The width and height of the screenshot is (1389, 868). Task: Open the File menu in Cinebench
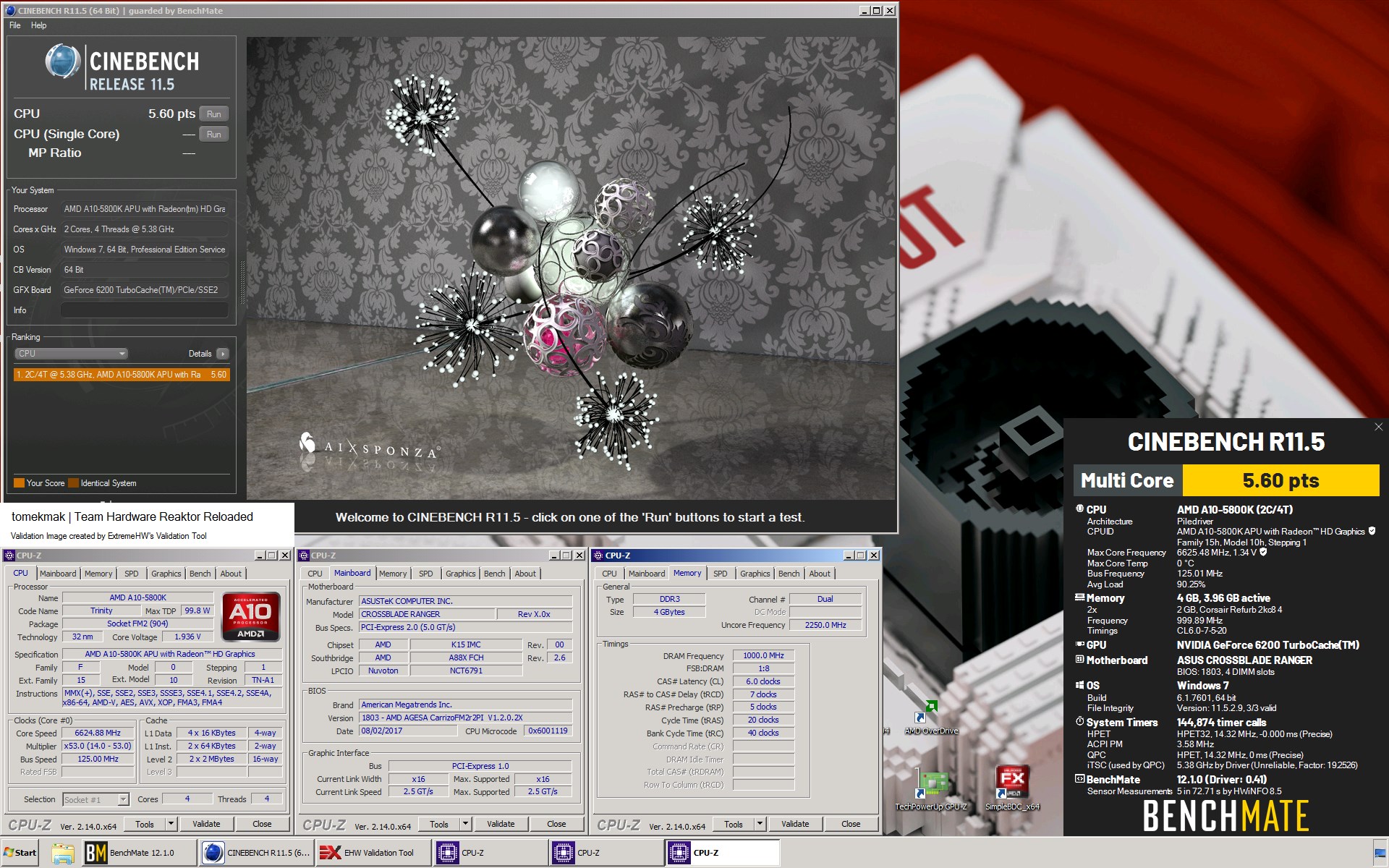click(x=15, y=25)
